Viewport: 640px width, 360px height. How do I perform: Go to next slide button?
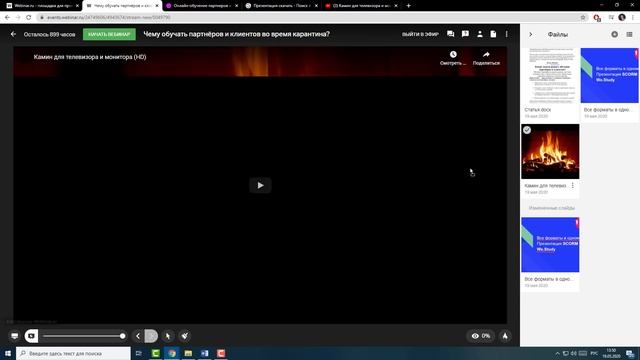[x=151, y=336]
